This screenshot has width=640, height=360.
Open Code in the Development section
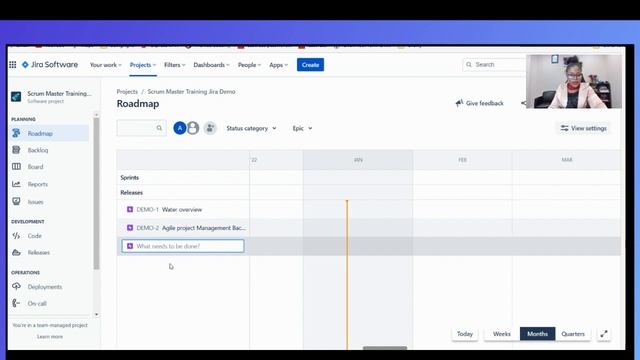[x=35, y=236]
